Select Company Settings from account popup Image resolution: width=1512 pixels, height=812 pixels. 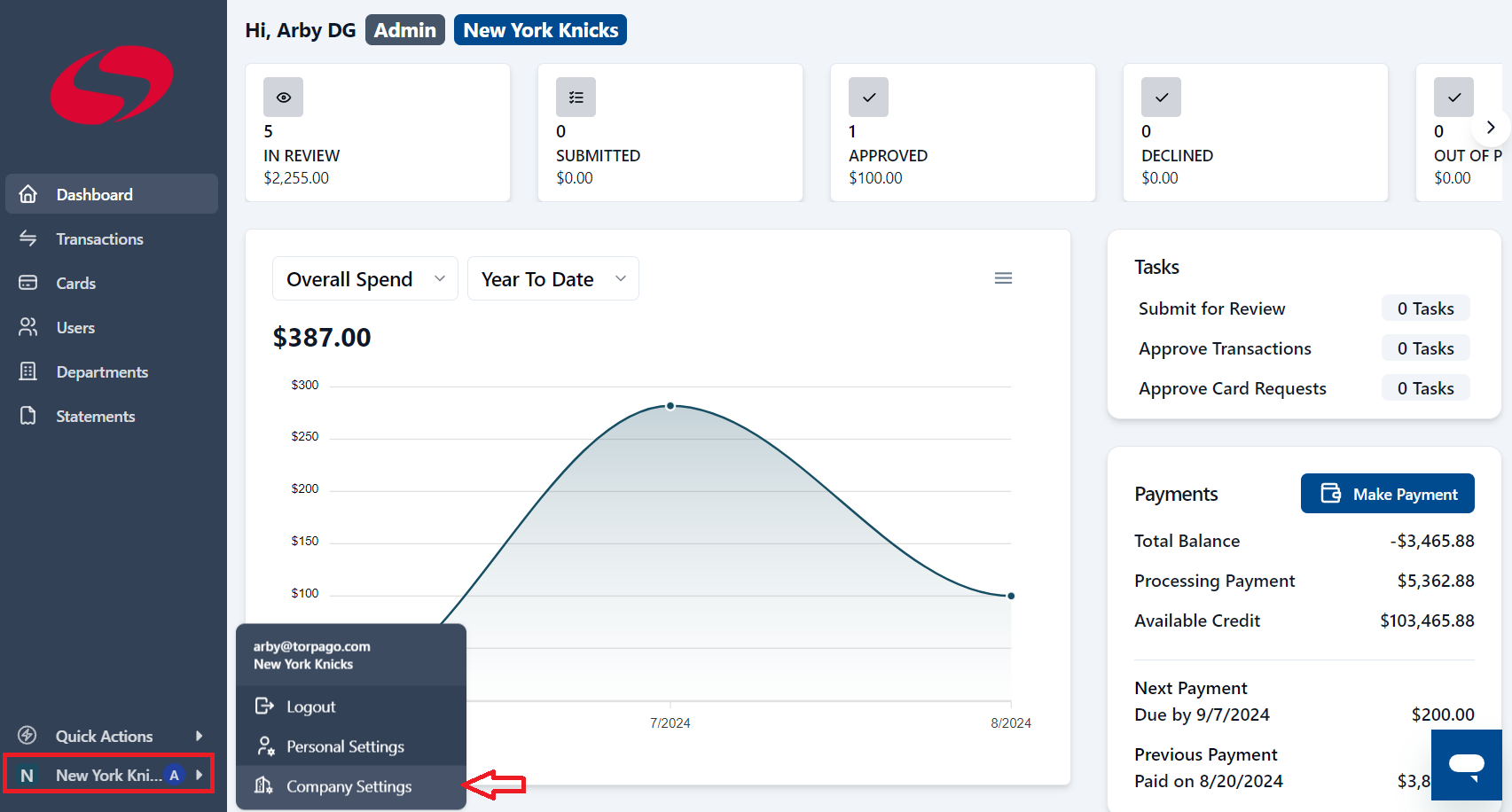point(351,786)
